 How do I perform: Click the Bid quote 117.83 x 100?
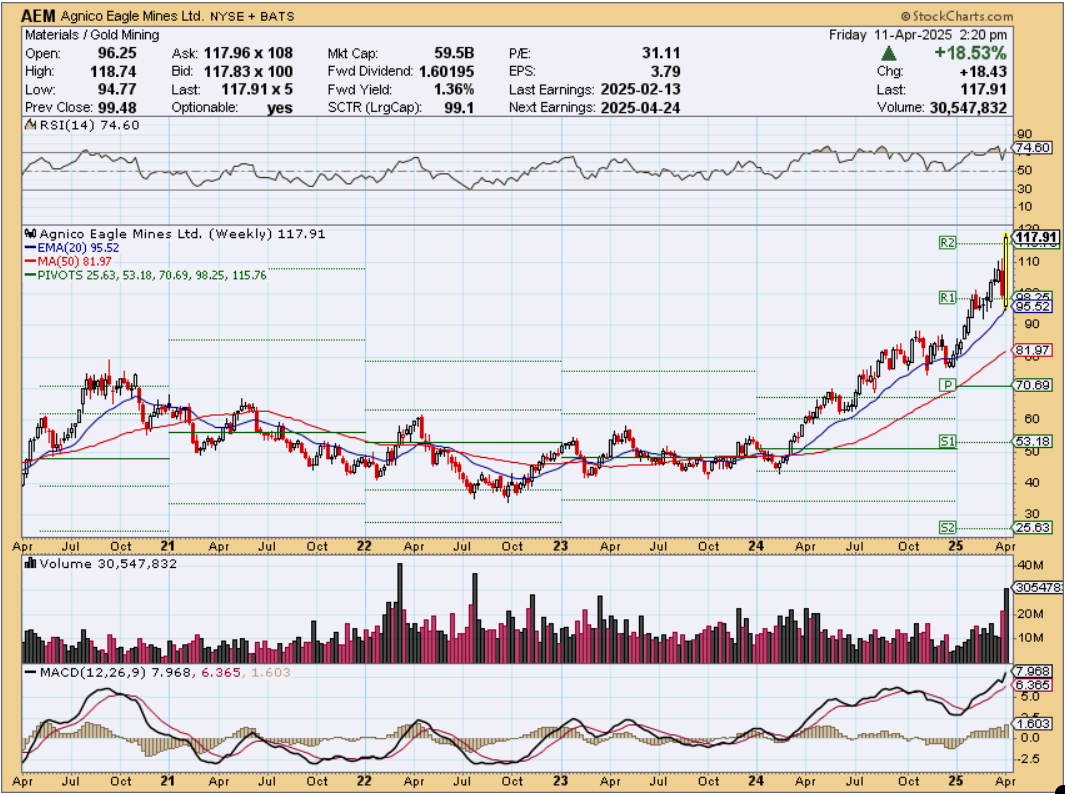pyautogui.click(x=250, y=71)
